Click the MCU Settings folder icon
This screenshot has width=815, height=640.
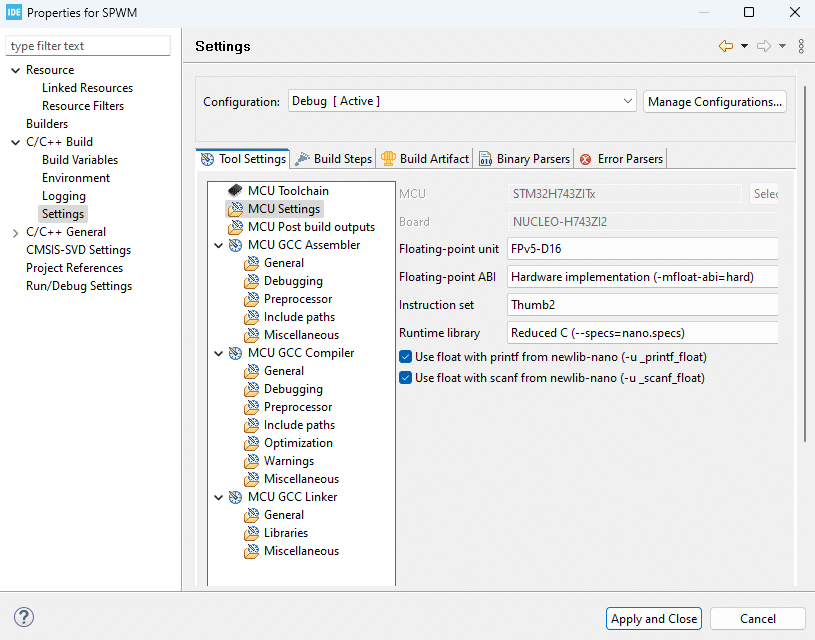click(x=235, y=209)
